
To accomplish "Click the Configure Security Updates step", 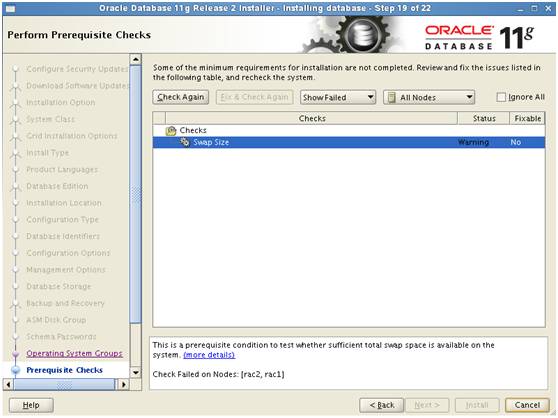I will (x=77, y=69).
